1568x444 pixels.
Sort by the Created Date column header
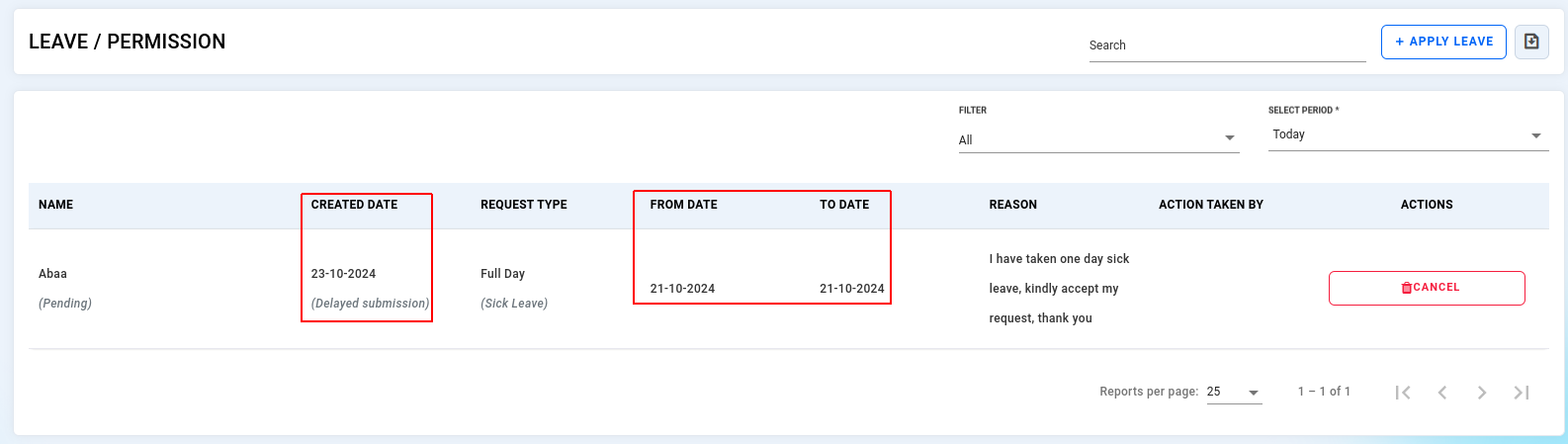(354, 205)
